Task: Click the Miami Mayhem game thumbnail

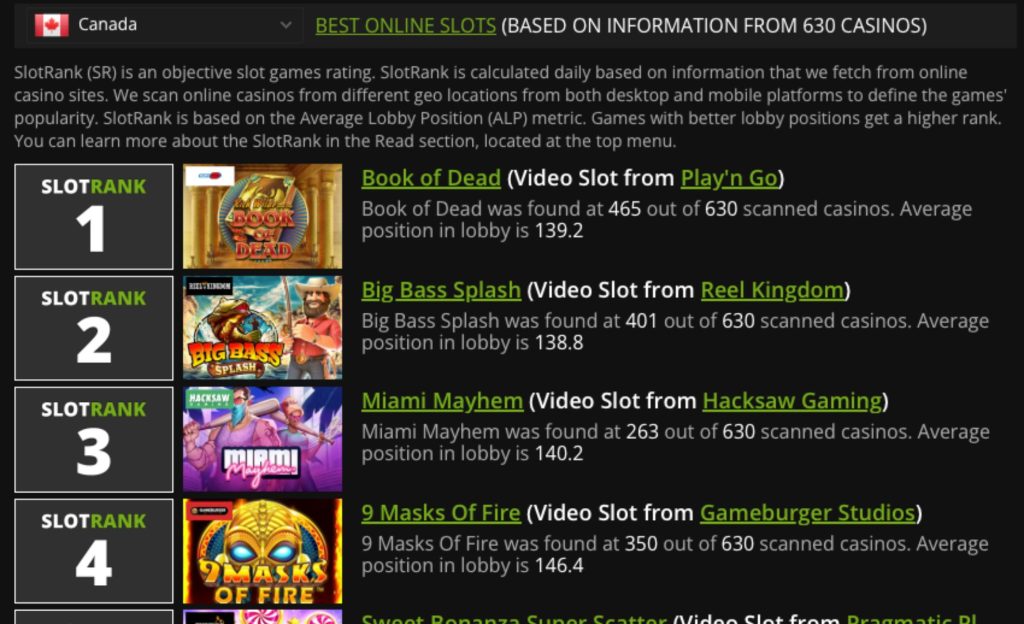Action: [x=263, y=439]
